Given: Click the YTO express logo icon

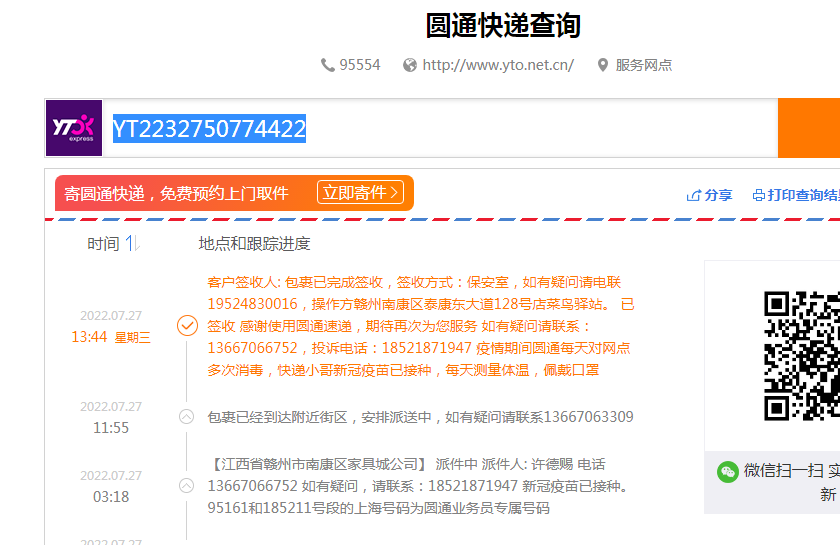Looking at the screenshot, I should click(74, 128).
